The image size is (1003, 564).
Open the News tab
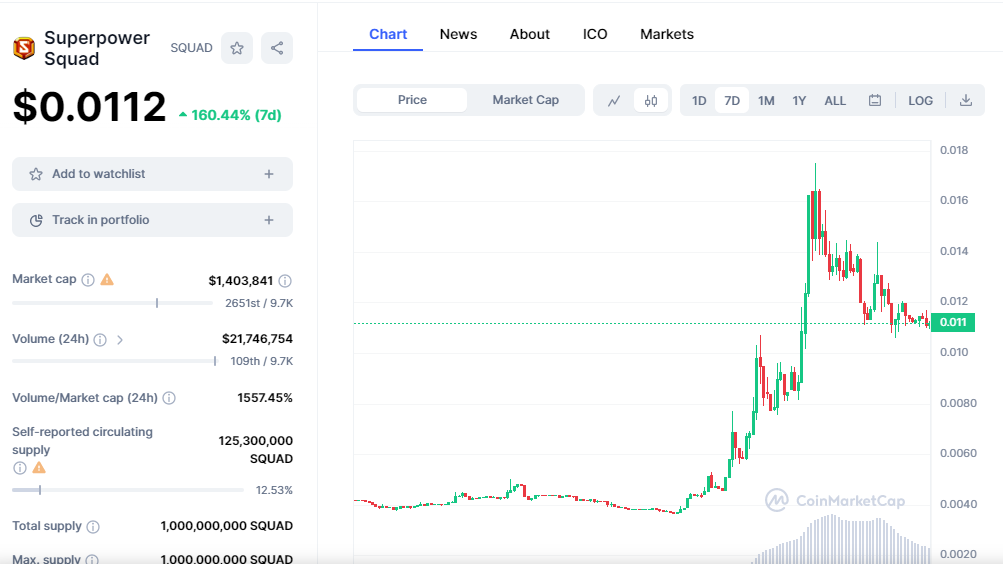[x=458, y=34]
